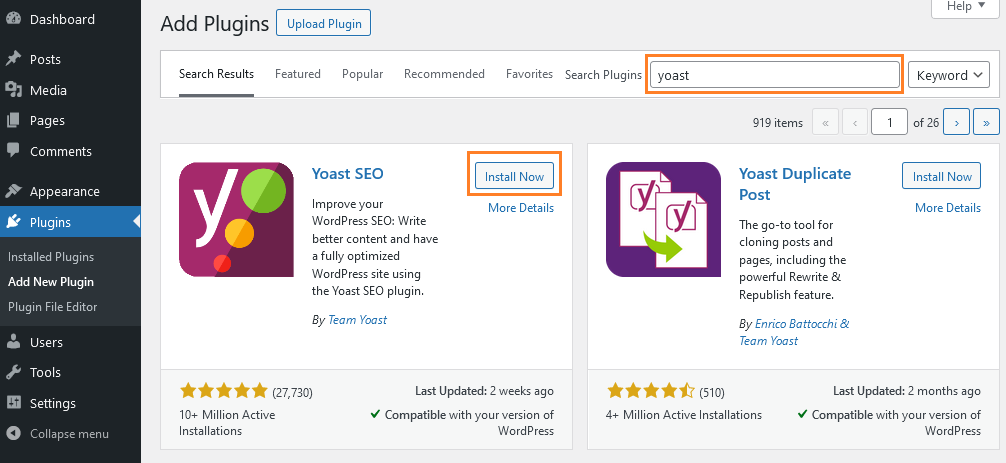Click the 10+ Million Active Installations text
The height and width of the screenshot is (463, 1006).
point(227,423)
